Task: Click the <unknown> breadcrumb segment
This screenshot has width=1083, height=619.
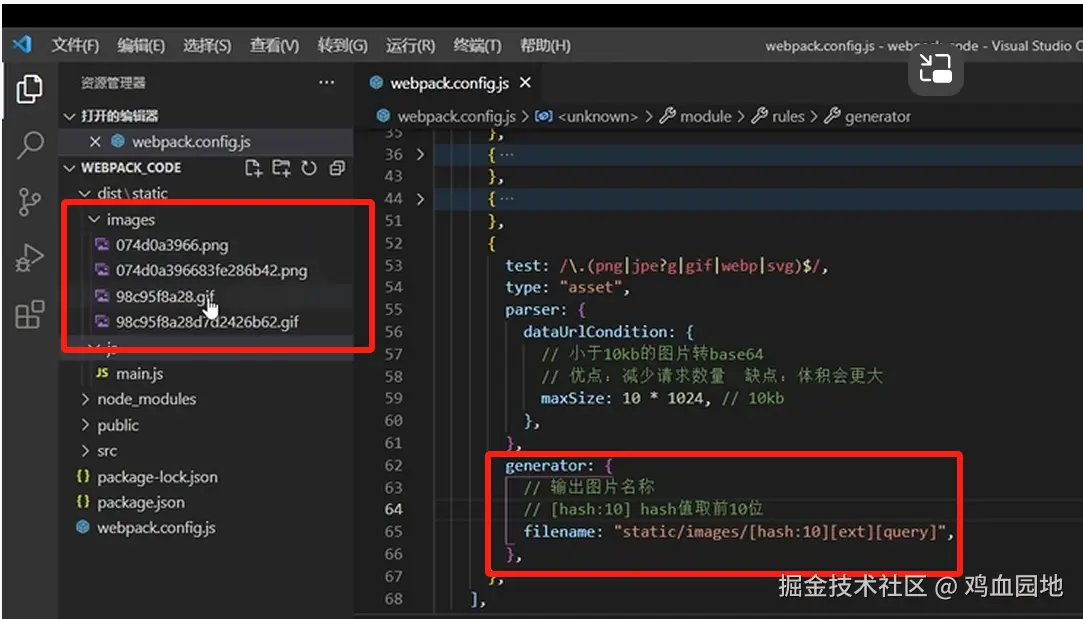Action: 597,117
